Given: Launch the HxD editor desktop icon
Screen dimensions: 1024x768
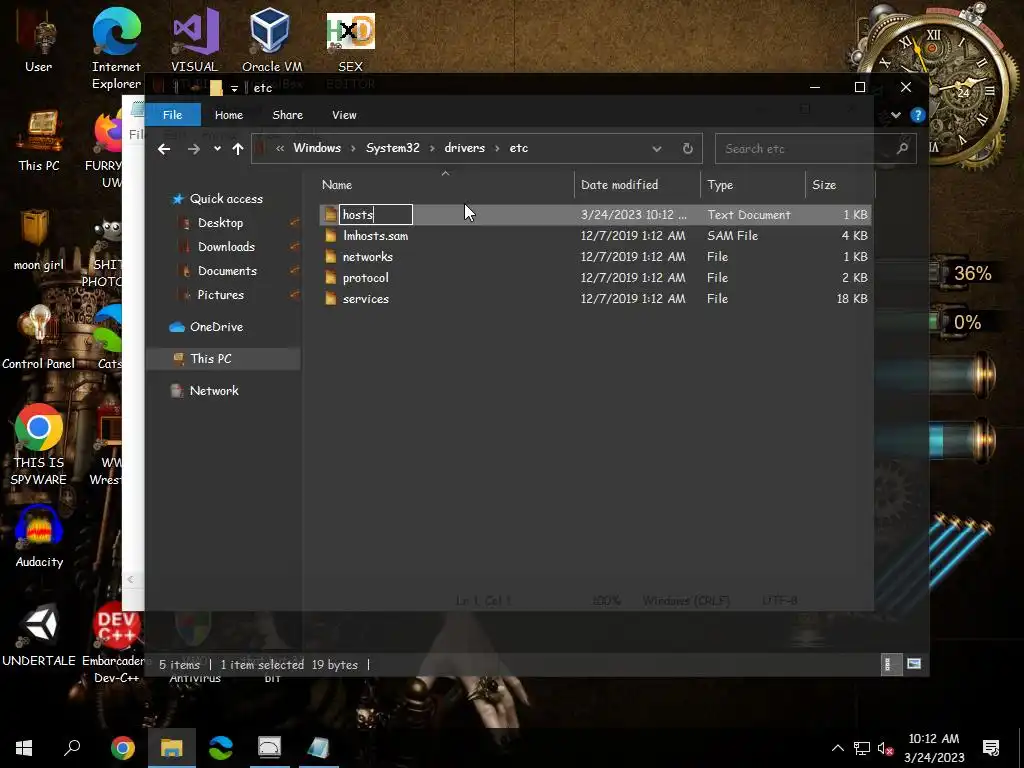Looking at the screenshot, I should [x=350, y=40].
